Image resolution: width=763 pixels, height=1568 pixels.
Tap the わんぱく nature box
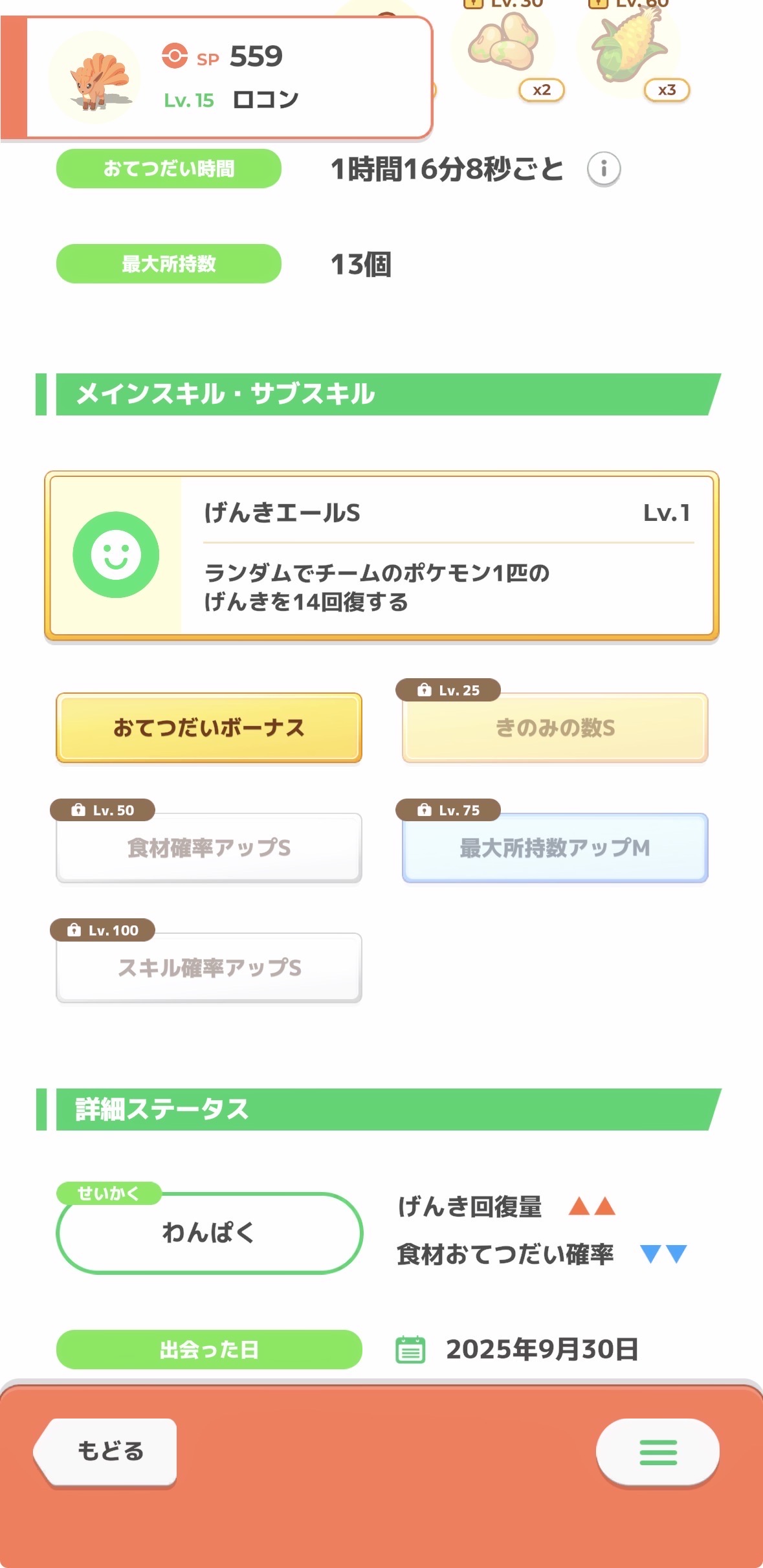coord(208,1233)
